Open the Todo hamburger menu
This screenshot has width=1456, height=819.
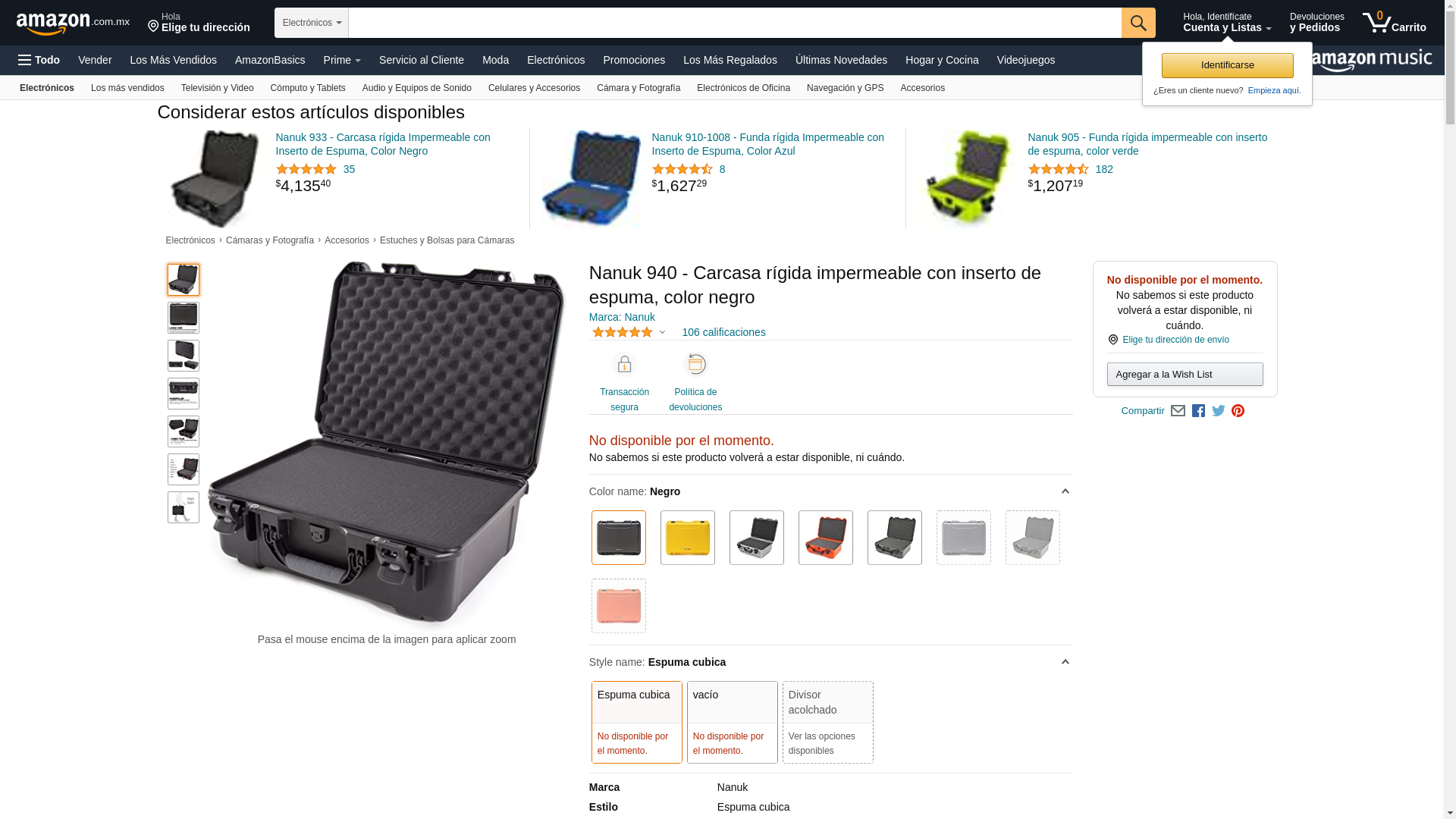(39, 60)
